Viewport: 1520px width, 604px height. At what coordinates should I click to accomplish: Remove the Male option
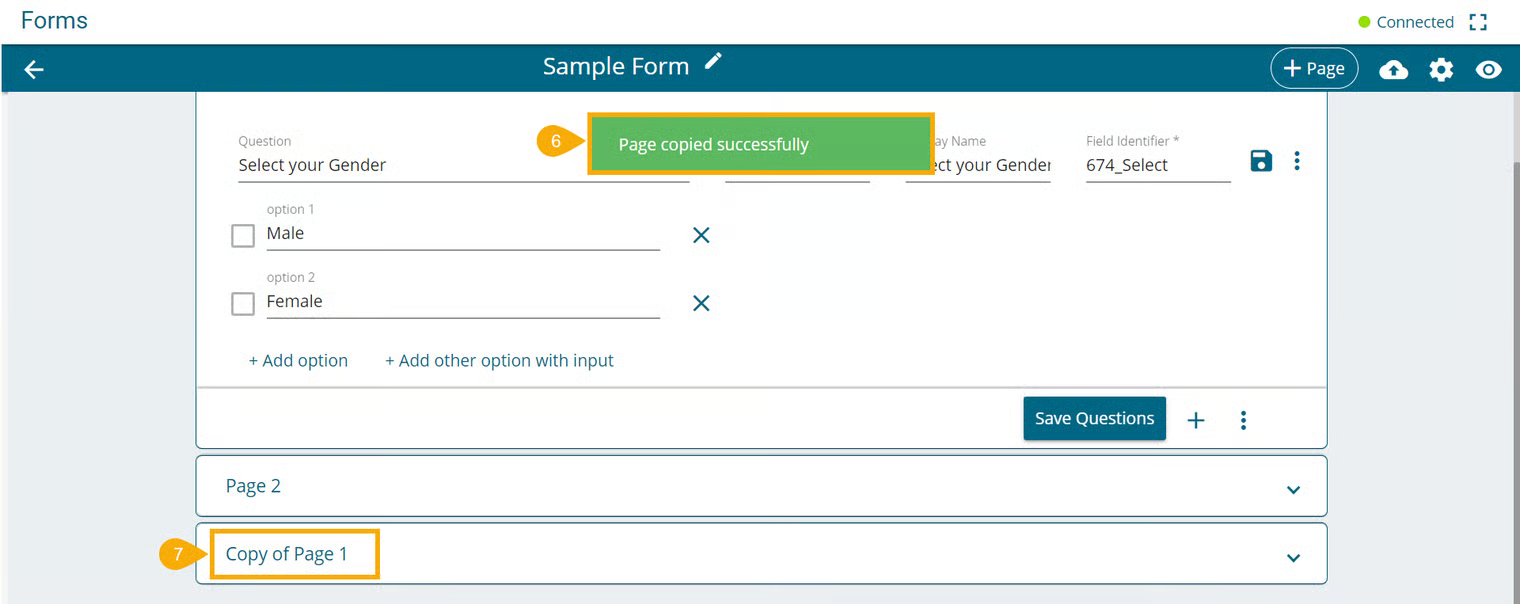pyautogui.click(x=701, y=235)
